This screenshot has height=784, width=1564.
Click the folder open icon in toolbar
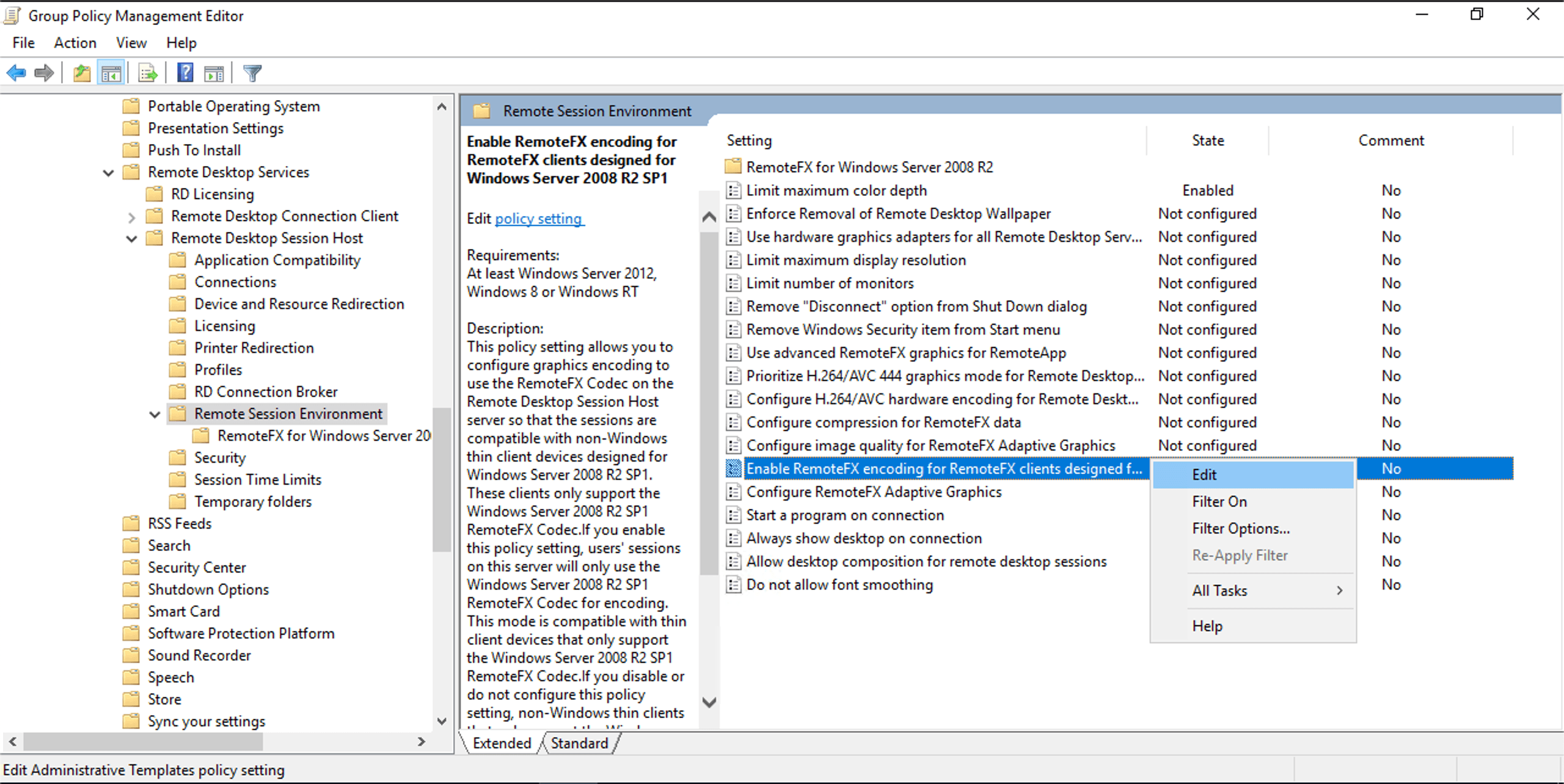tap(80, 73)
